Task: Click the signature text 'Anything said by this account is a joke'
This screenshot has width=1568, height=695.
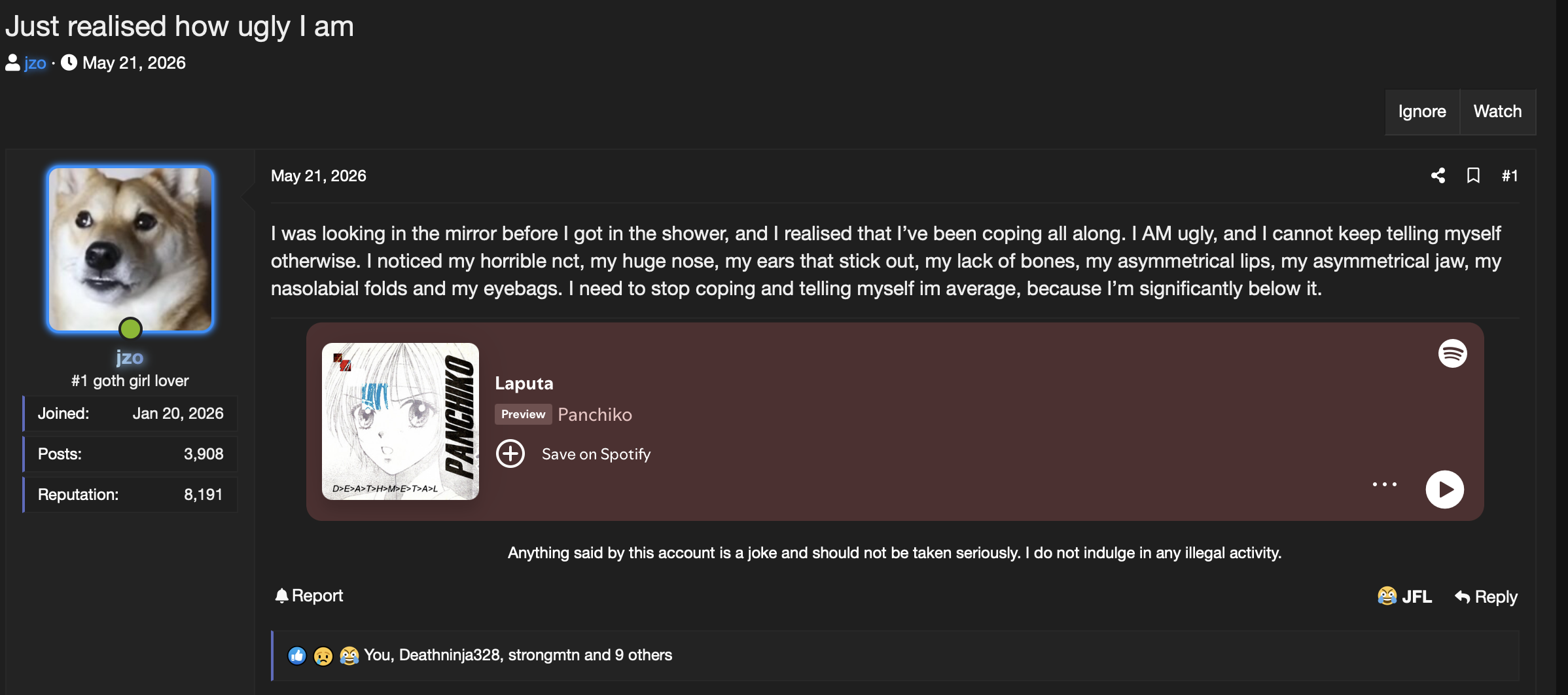Action: [643, 553]
